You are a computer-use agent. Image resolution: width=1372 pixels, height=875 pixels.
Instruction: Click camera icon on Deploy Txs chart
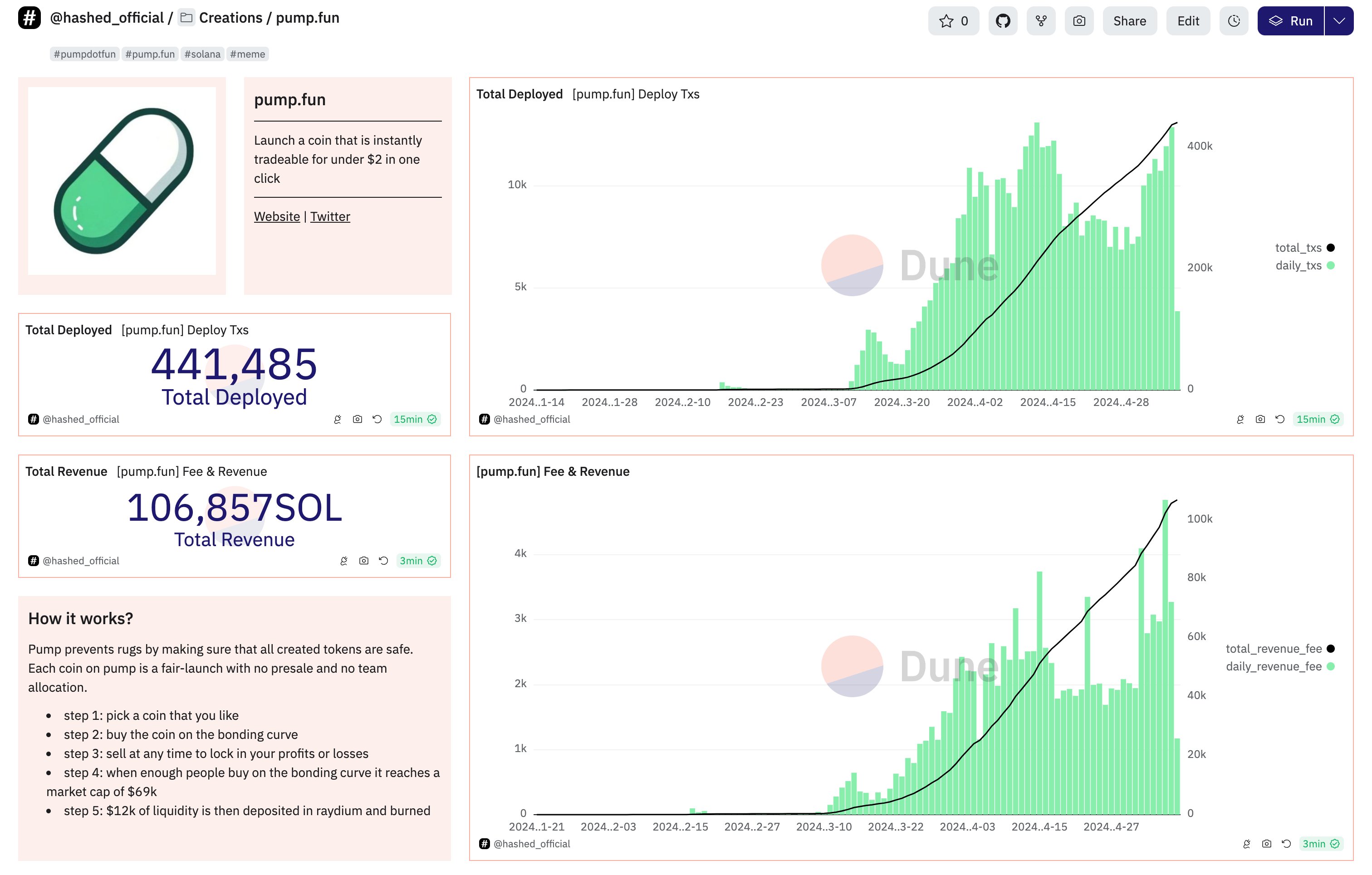[x=1260, y=419]
